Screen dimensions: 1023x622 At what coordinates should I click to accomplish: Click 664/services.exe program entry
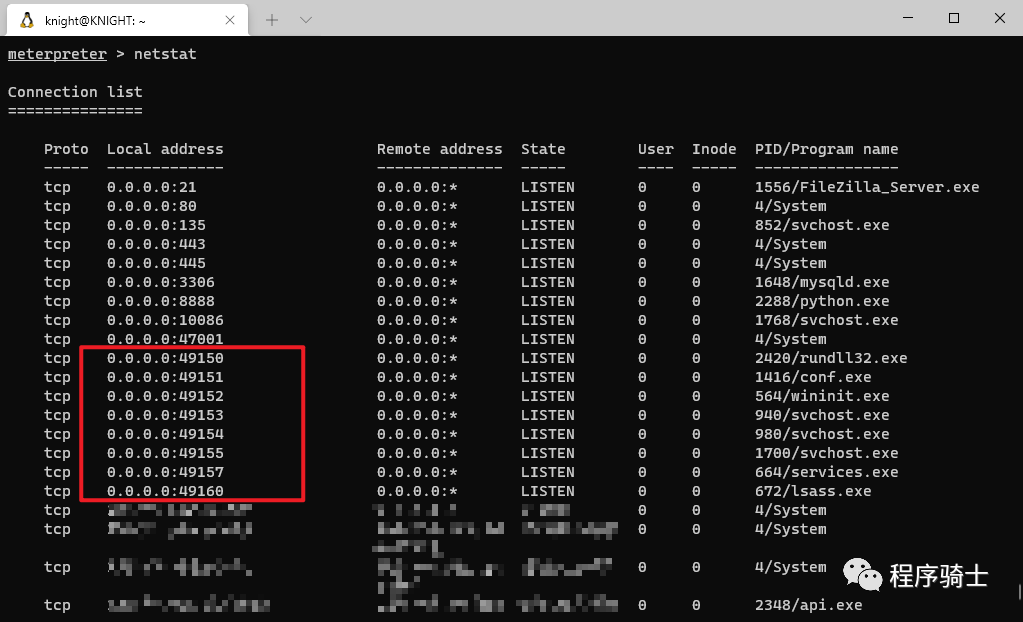827,471
